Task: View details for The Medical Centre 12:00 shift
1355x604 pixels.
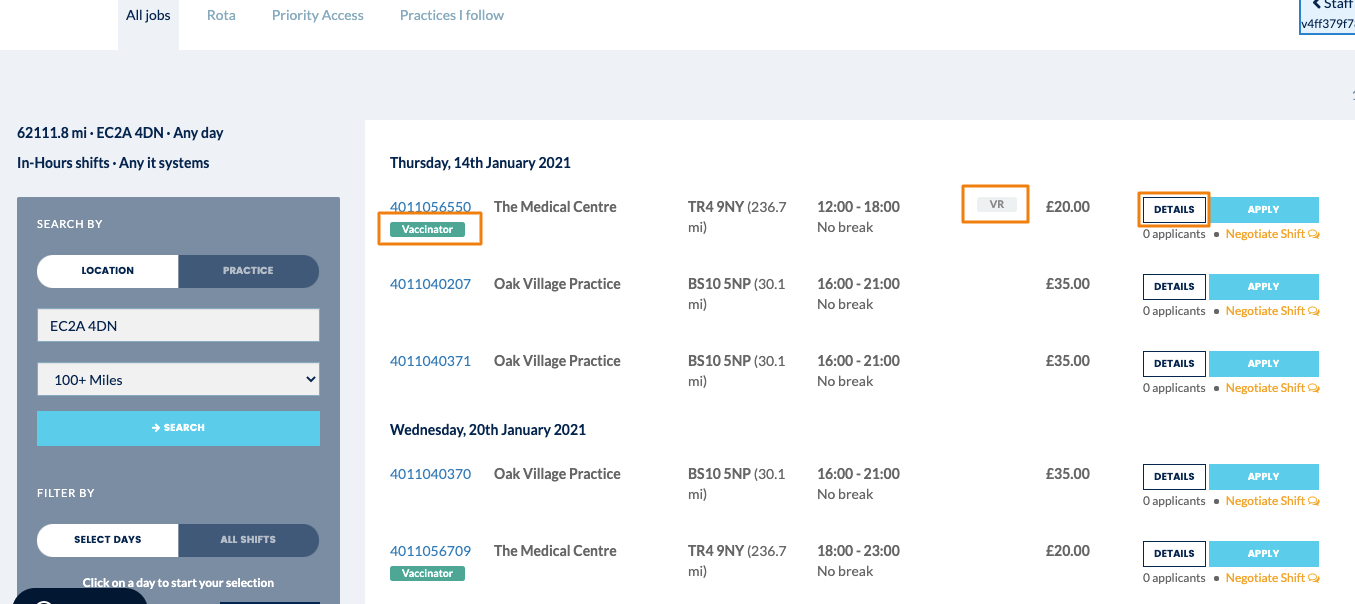Action: tap(1174, 210)
